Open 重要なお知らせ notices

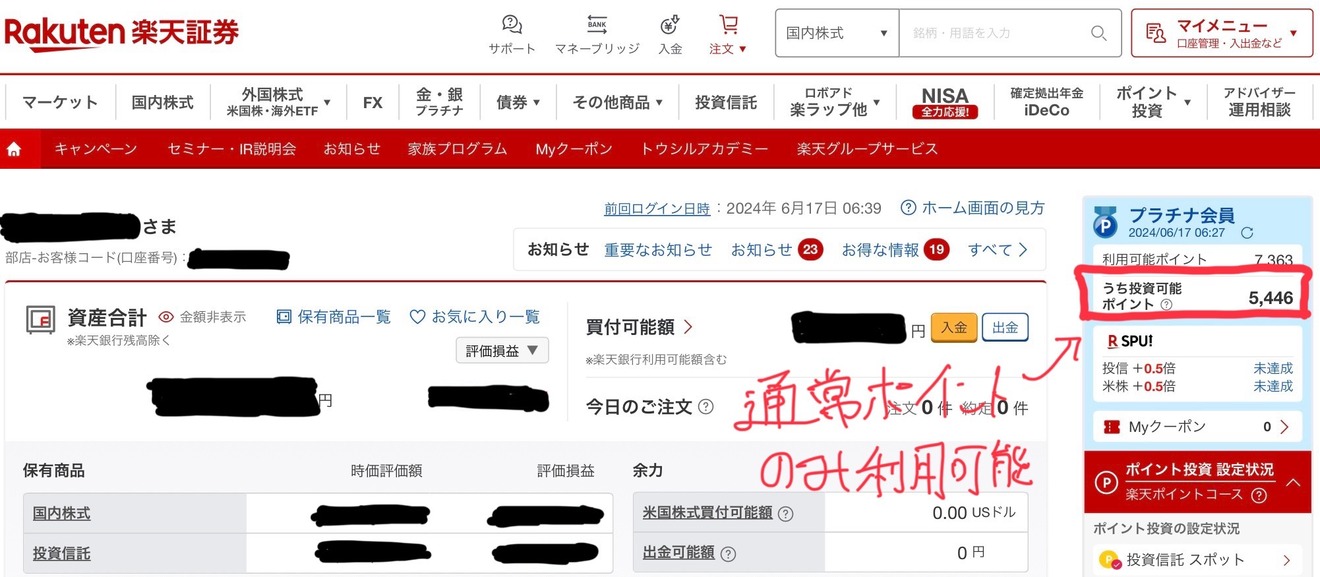tap(658, 250)
